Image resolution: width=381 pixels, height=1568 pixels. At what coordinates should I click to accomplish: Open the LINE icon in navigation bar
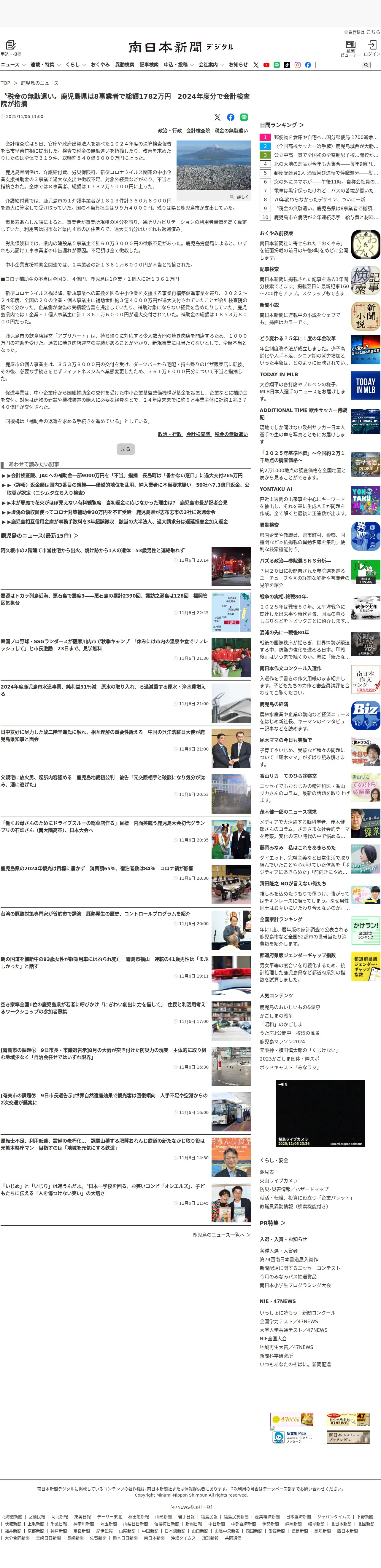pos(277,65)
